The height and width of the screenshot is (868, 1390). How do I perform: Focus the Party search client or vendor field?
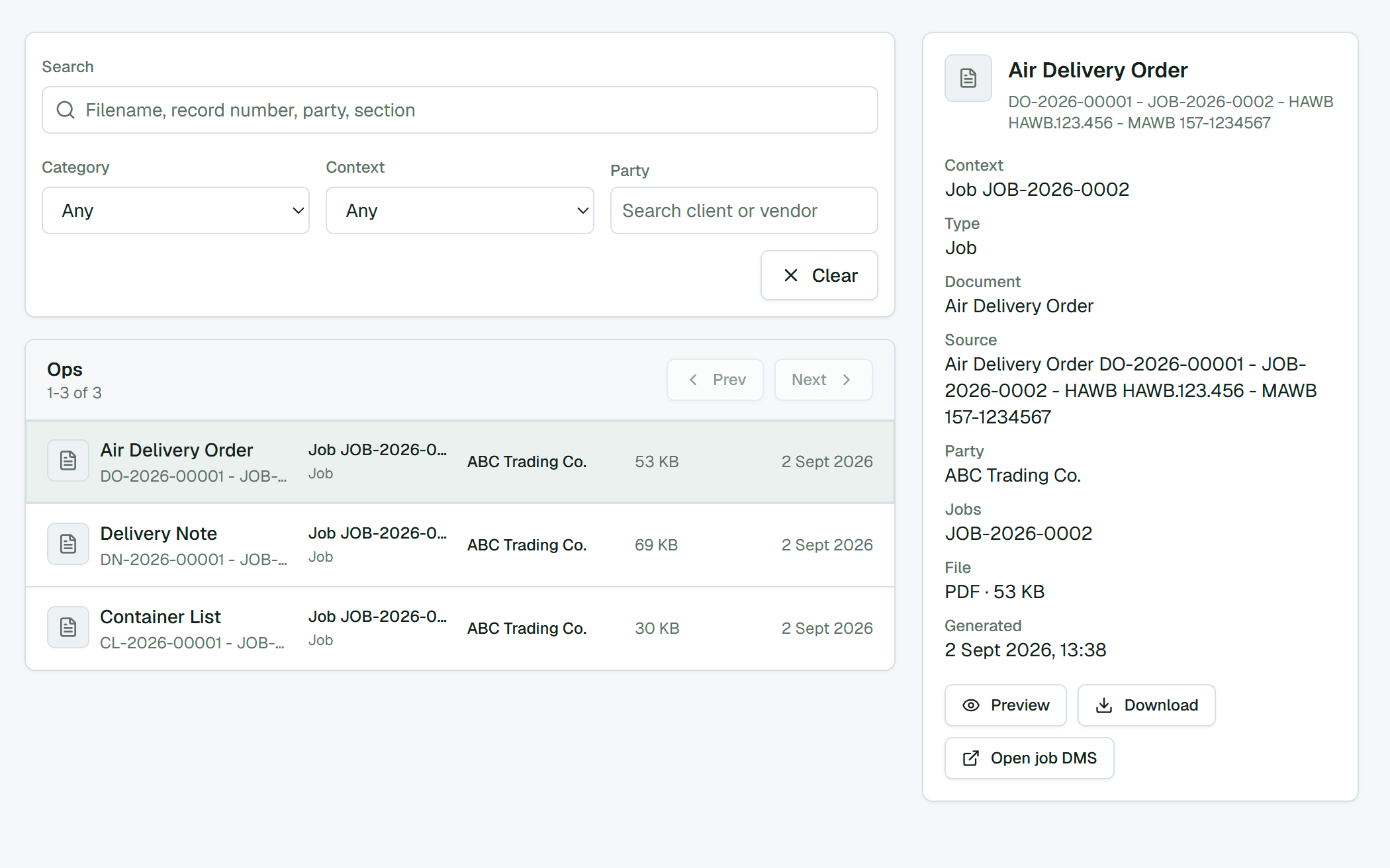[744, 210]
